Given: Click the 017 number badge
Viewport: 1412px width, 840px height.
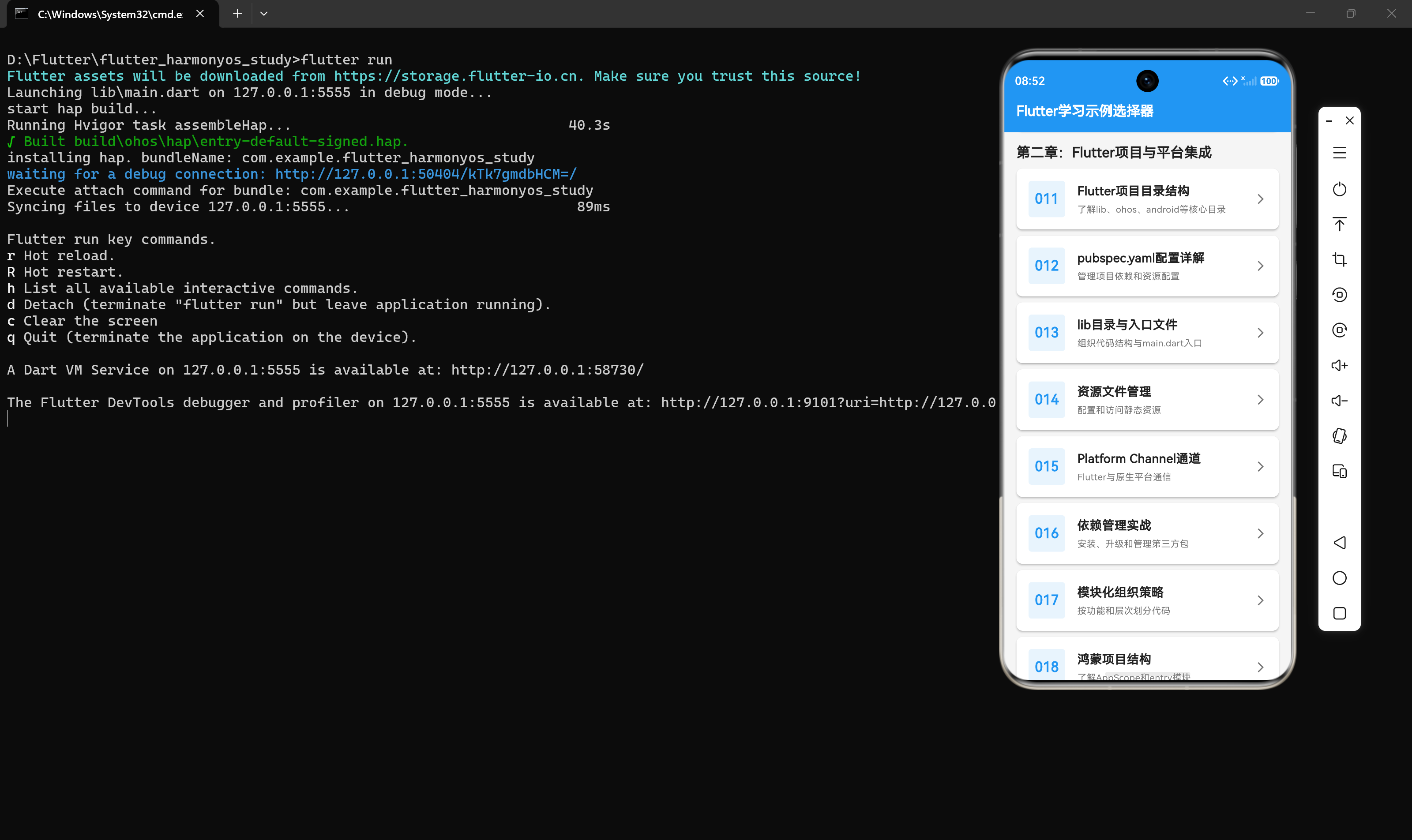Looking at the screenshot, I should tap(1046, 600).
